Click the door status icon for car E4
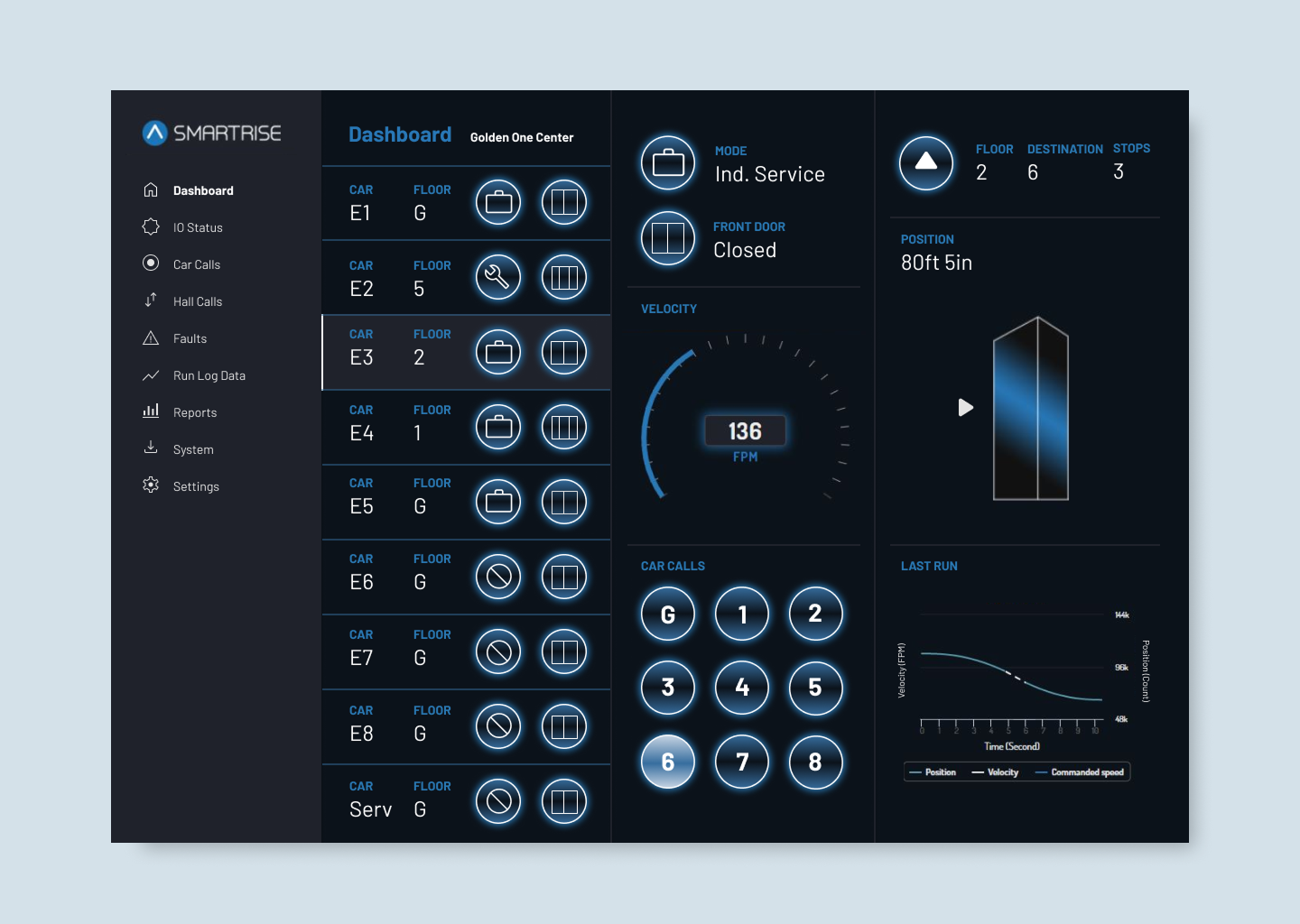 pyautogui.click(x=564, y=427)
